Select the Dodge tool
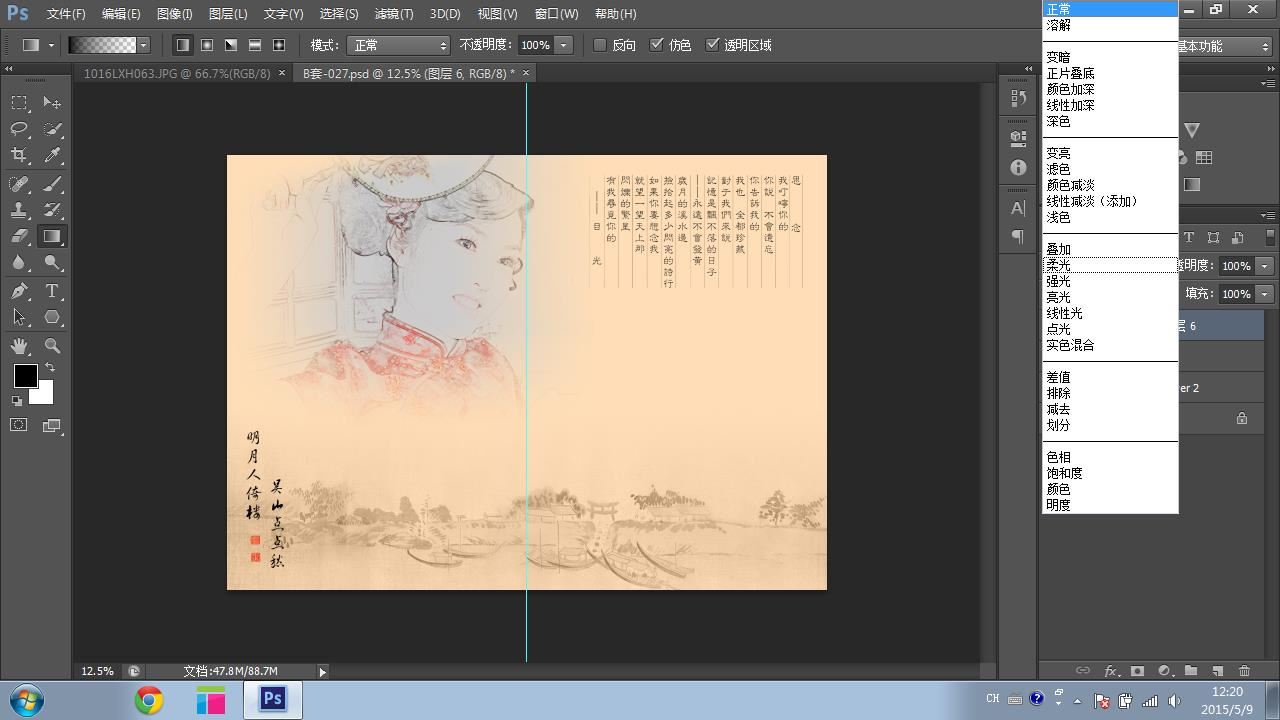1280x720 pixels. pos(52,262)
